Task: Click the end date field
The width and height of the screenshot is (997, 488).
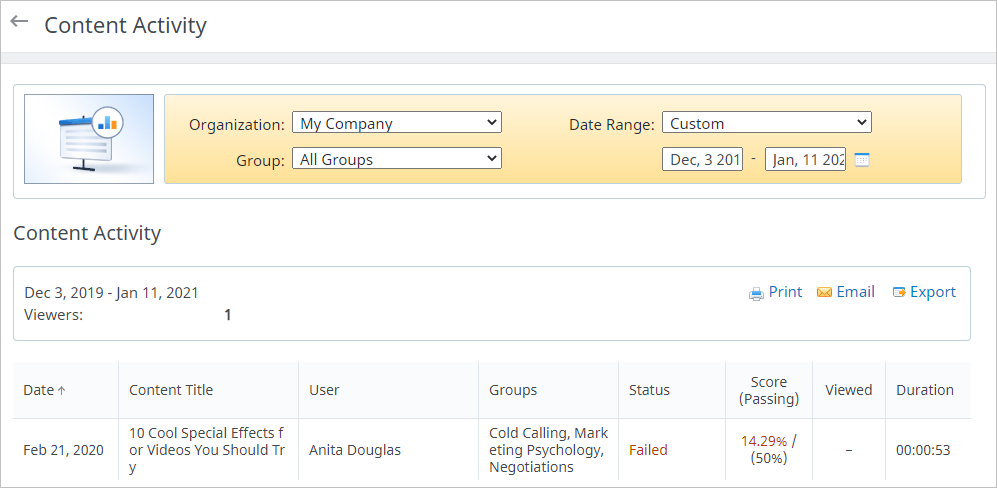Action: coord(805,159)
